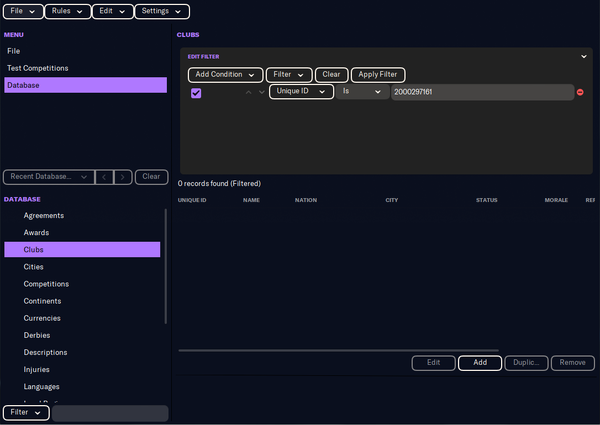Image resolution: width=600 pixels, height=425 pixels.
Task: Toggle the Unique ID condition checkbox
Action: click(196, 93)
